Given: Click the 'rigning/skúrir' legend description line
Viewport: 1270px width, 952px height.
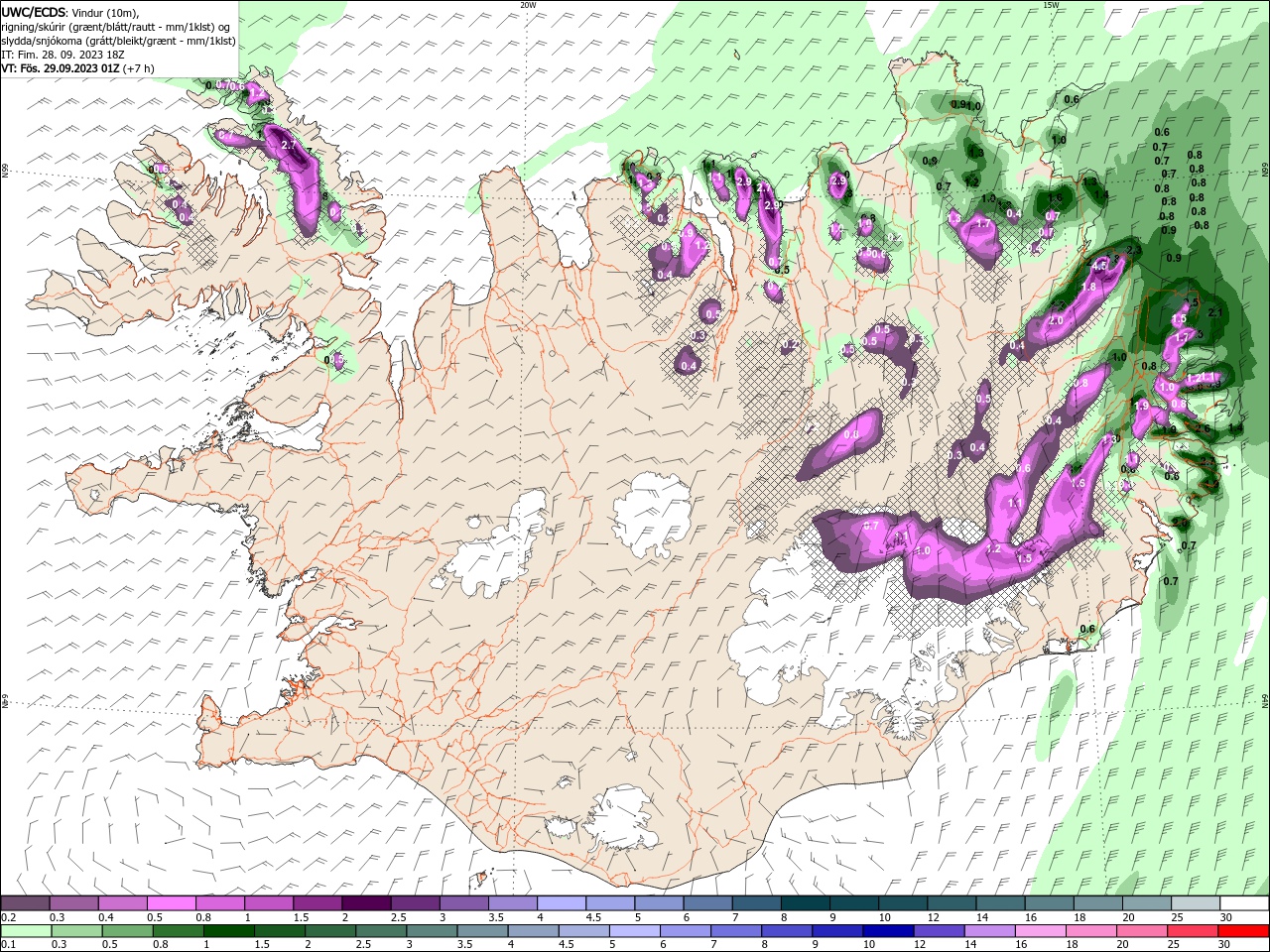Looking at the screenshot, I should click(x=116, y=27).
